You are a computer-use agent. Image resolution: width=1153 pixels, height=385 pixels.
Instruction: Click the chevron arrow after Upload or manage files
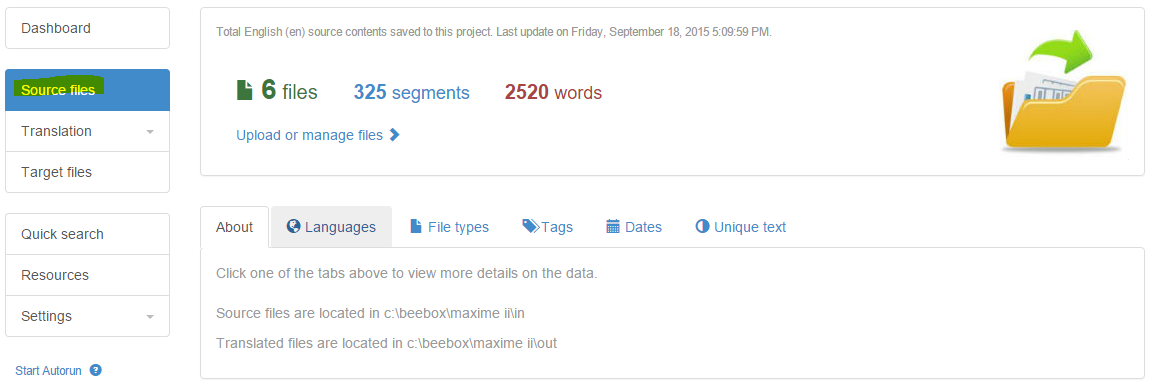[x=394, y=134]
